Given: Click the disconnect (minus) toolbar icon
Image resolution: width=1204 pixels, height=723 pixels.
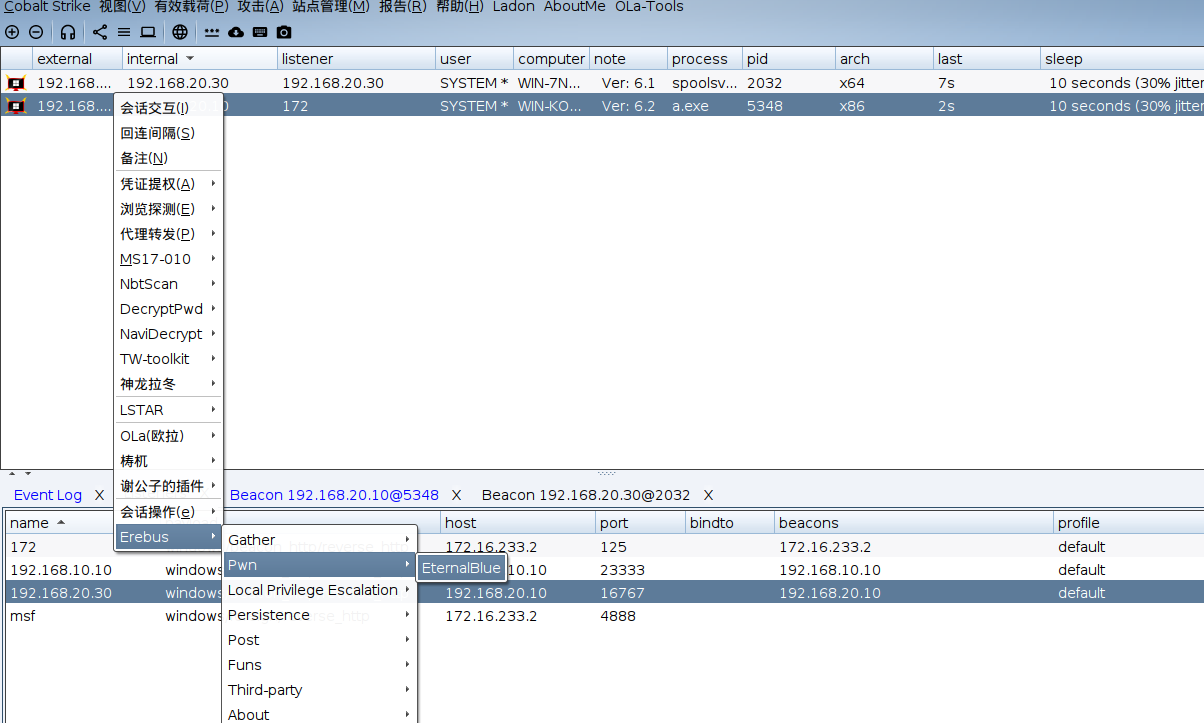Looking at the screenshot, I should (36, 32).
